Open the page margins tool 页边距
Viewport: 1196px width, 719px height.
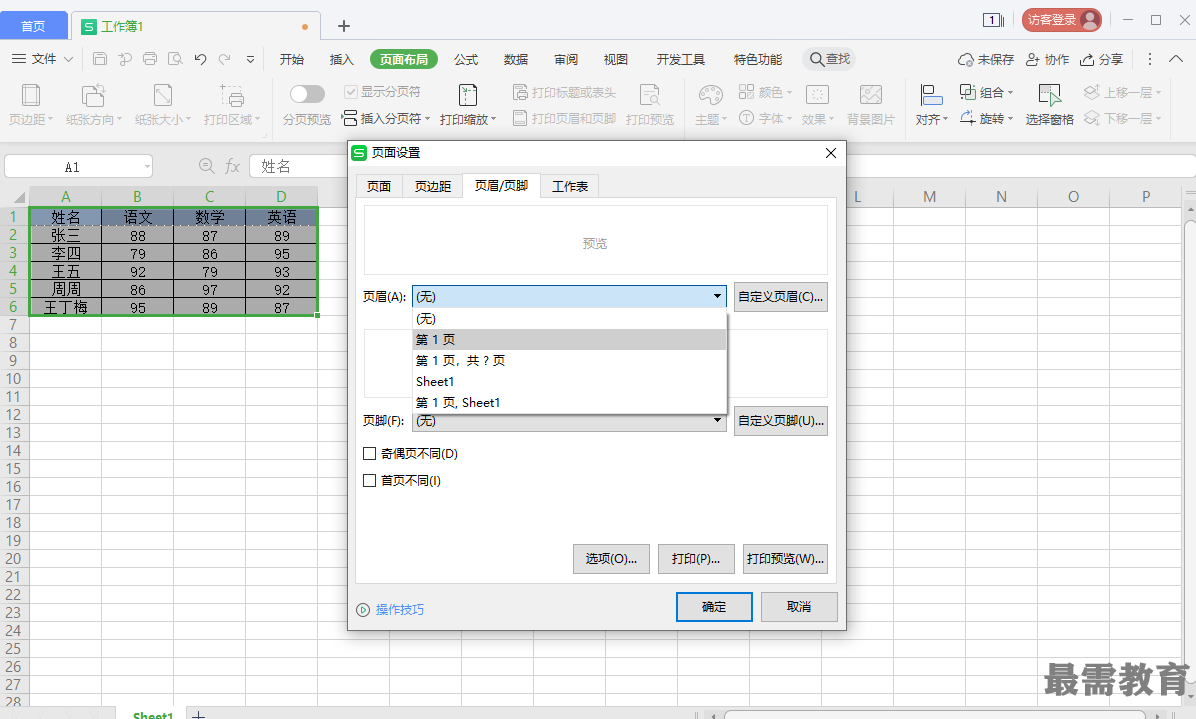pos(31,104)
